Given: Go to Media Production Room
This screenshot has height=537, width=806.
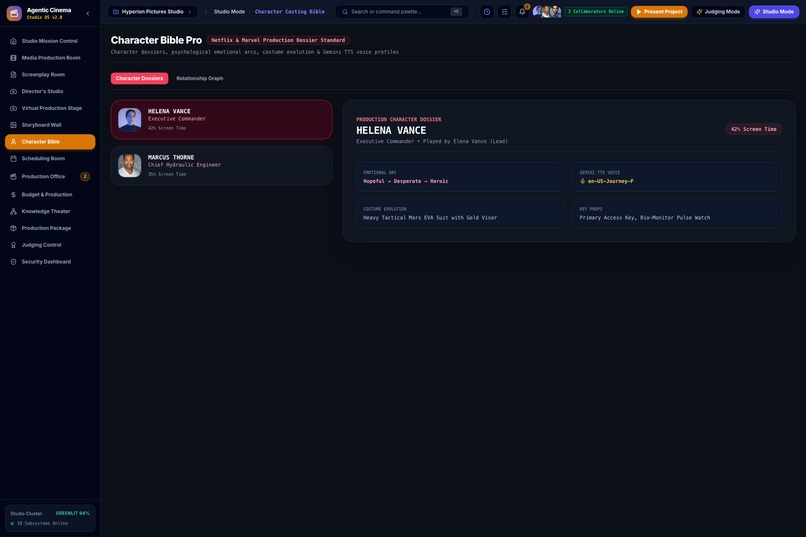Looking at the screenshot, I should pyautogui.click(x=50, y=58).
